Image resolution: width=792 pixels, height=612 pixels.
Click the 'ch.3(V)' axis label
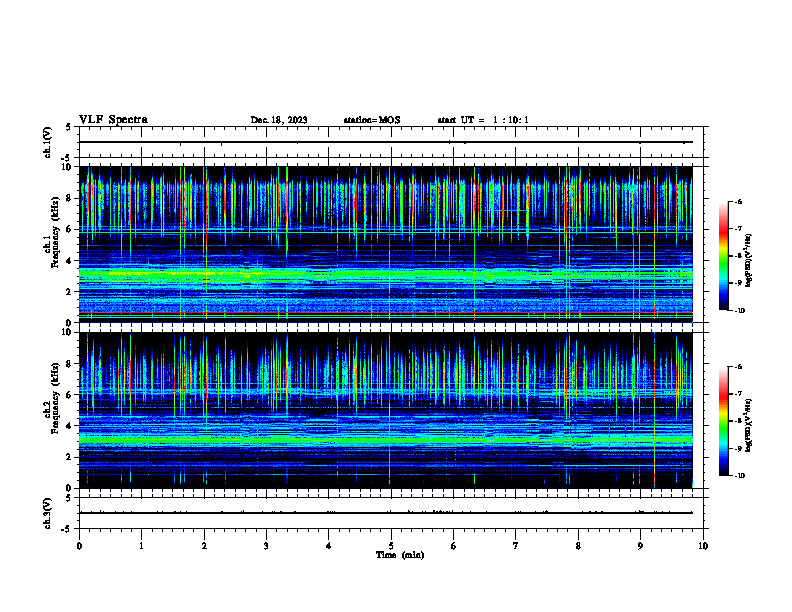(48, 513)
